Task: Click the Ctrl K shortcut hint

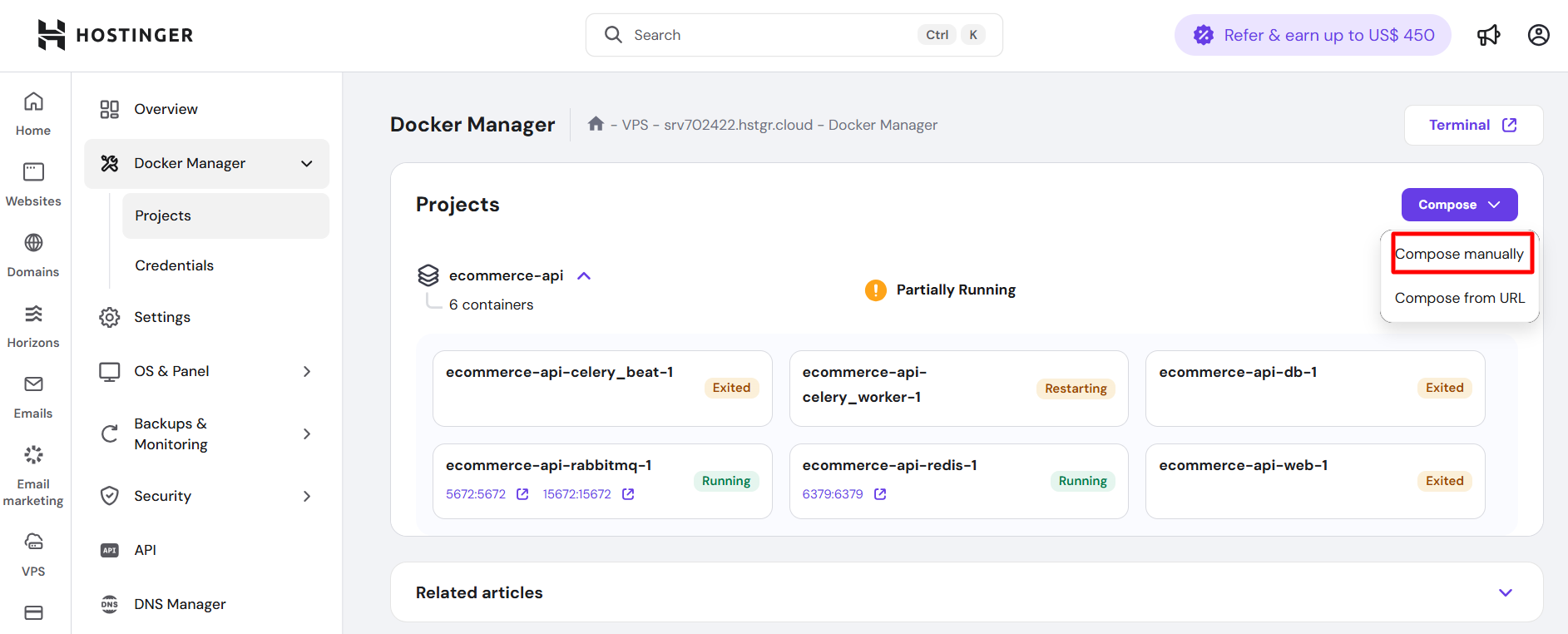Action: pos(952,35)
